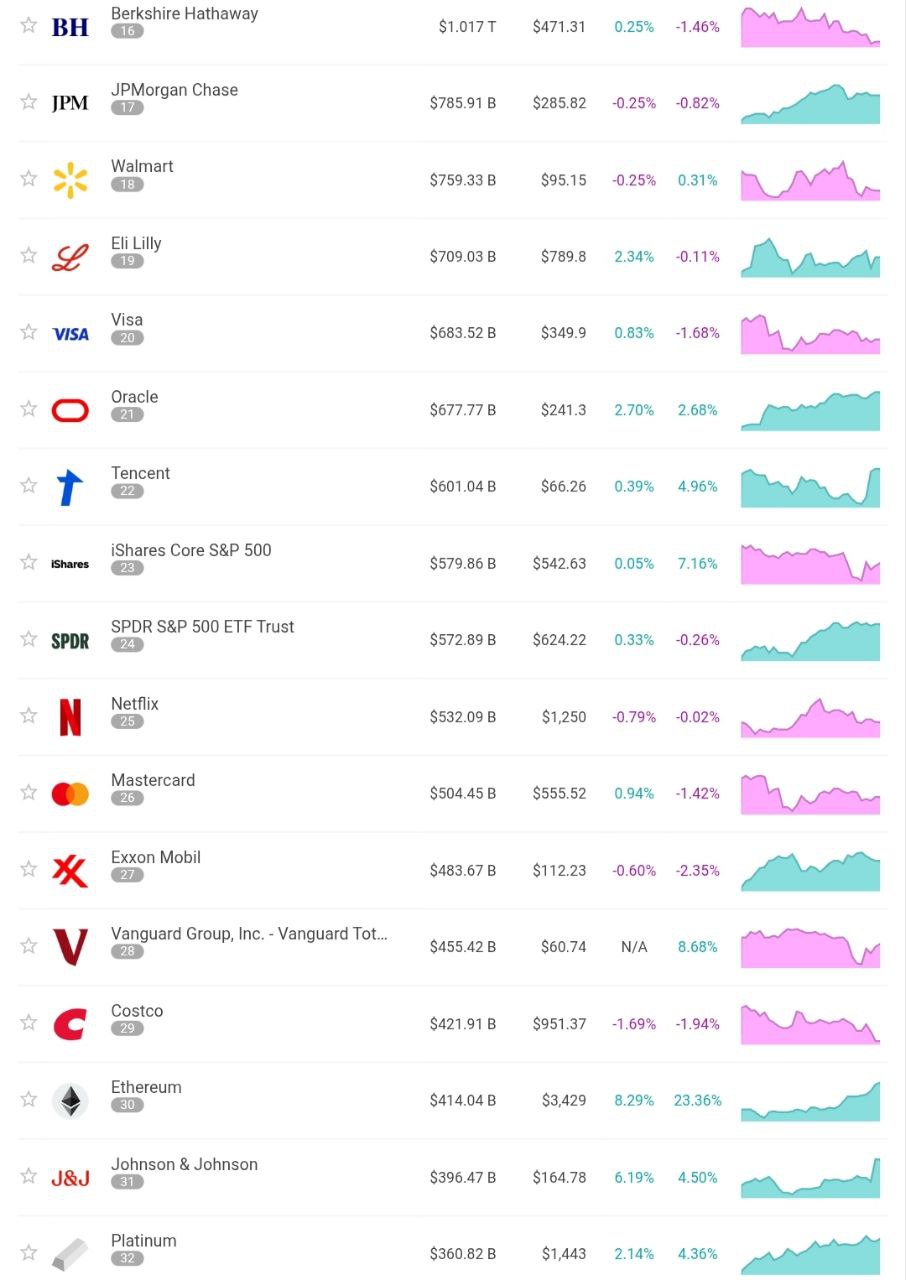Toggle favorite star for Visa
This screenshot has height=1280, width=906.
tap(28, 332)
